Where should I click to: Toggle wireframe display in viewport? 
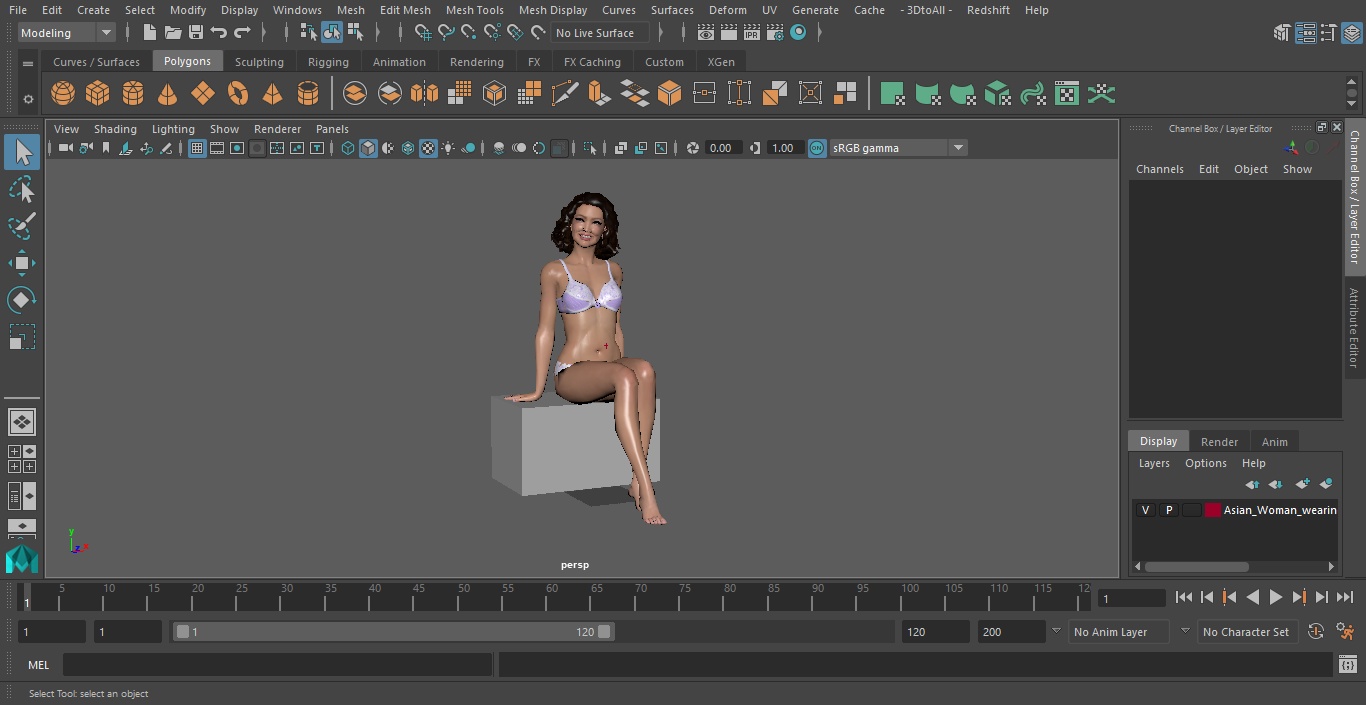coord(348,148)
